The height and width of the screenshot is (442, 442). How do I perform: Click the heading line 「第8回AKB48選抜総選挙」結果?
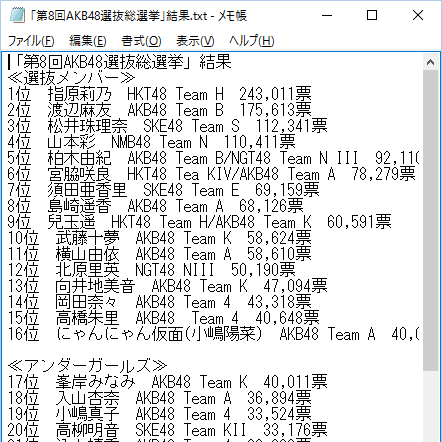pos(123,62)
